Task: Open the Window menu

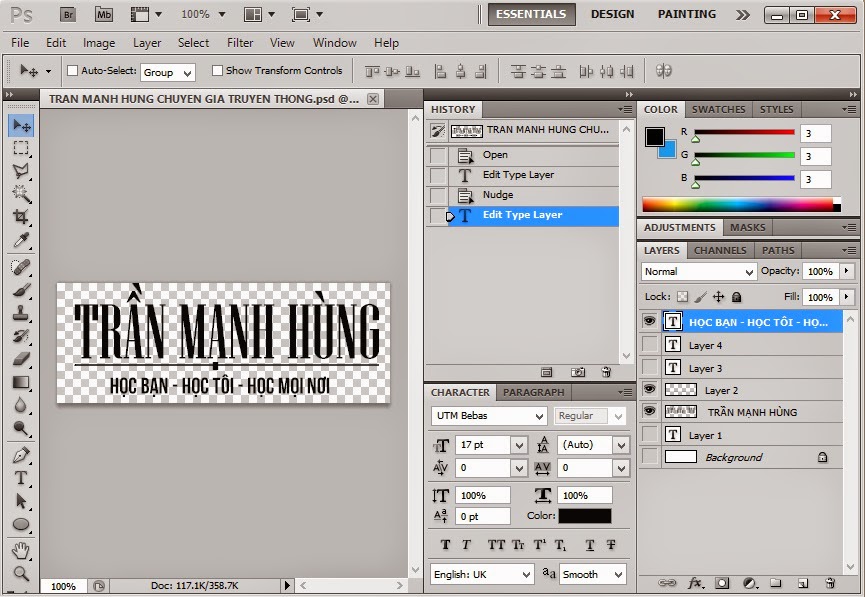Action: pos(334,42)
